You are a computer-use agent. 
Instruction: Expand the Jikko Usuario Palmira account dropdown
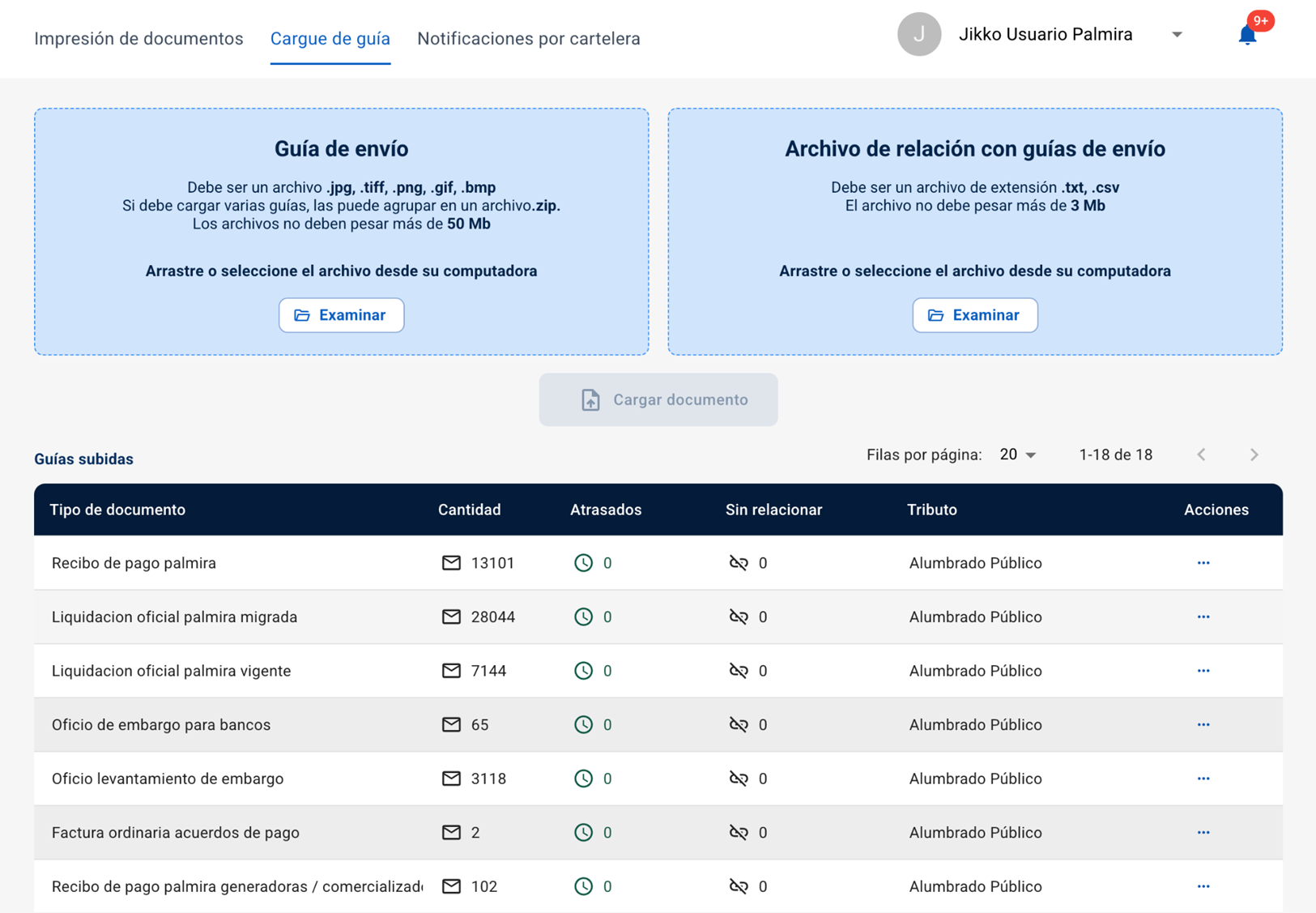click(1177, 35)
